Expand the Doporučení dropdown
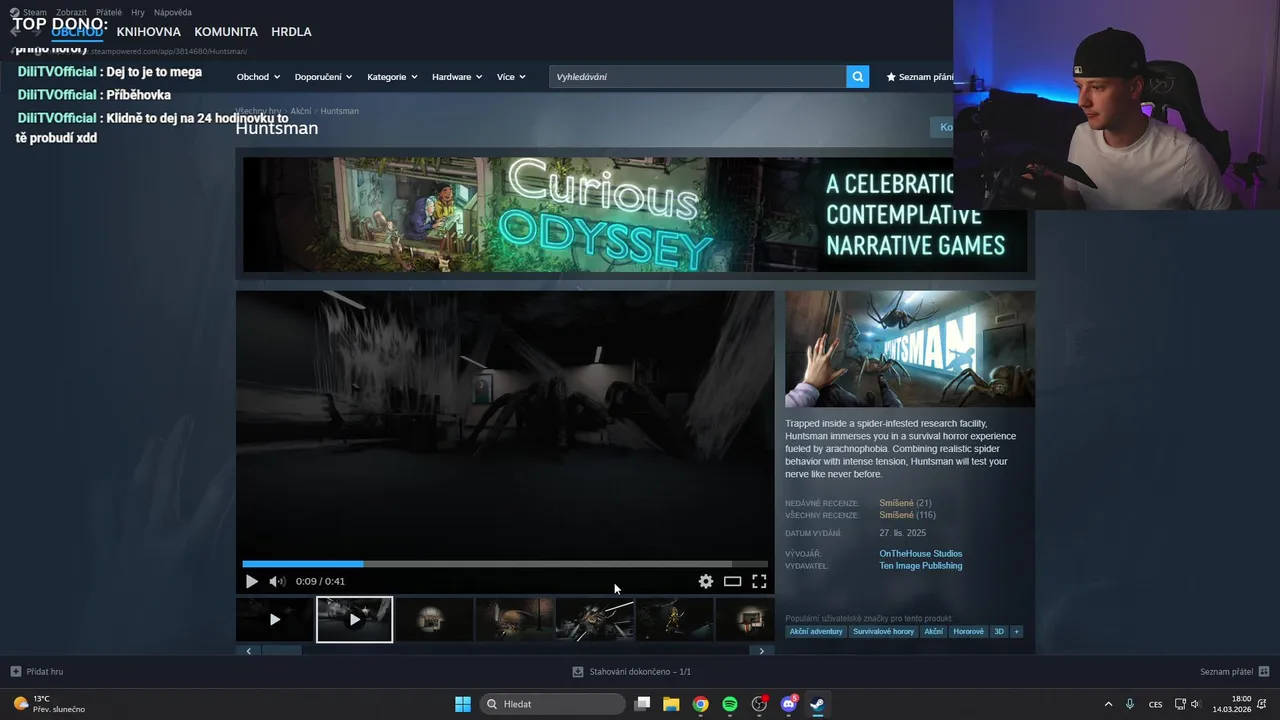This screenshot has width=1280, height=720. click(x=323, y=77)
